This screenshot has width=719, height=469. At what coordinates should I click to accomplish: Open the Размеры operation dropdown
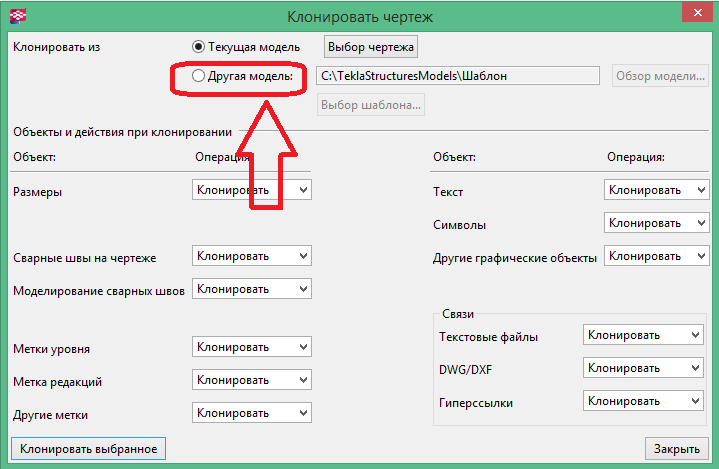pos(252,189)
